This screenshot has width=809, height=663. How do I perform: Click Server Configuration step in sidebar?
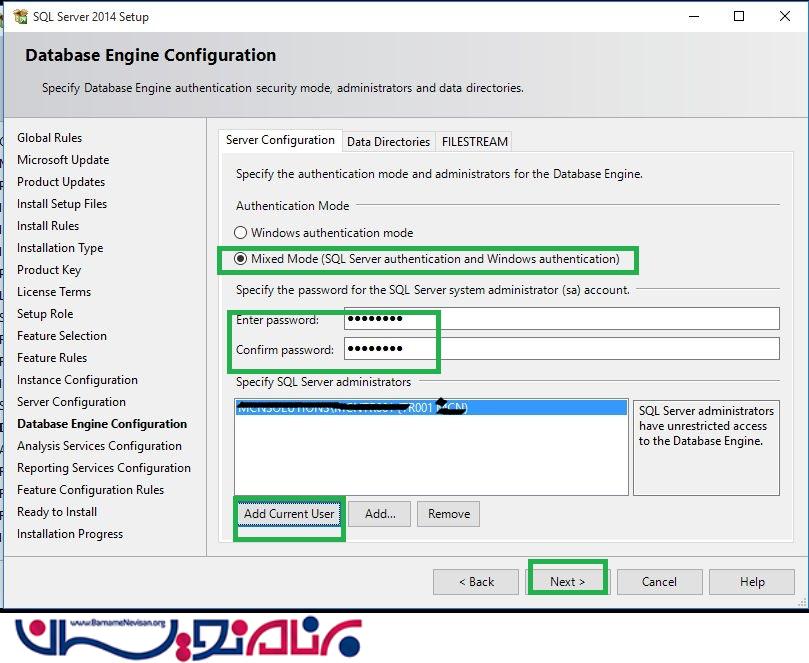click(71, 402)
